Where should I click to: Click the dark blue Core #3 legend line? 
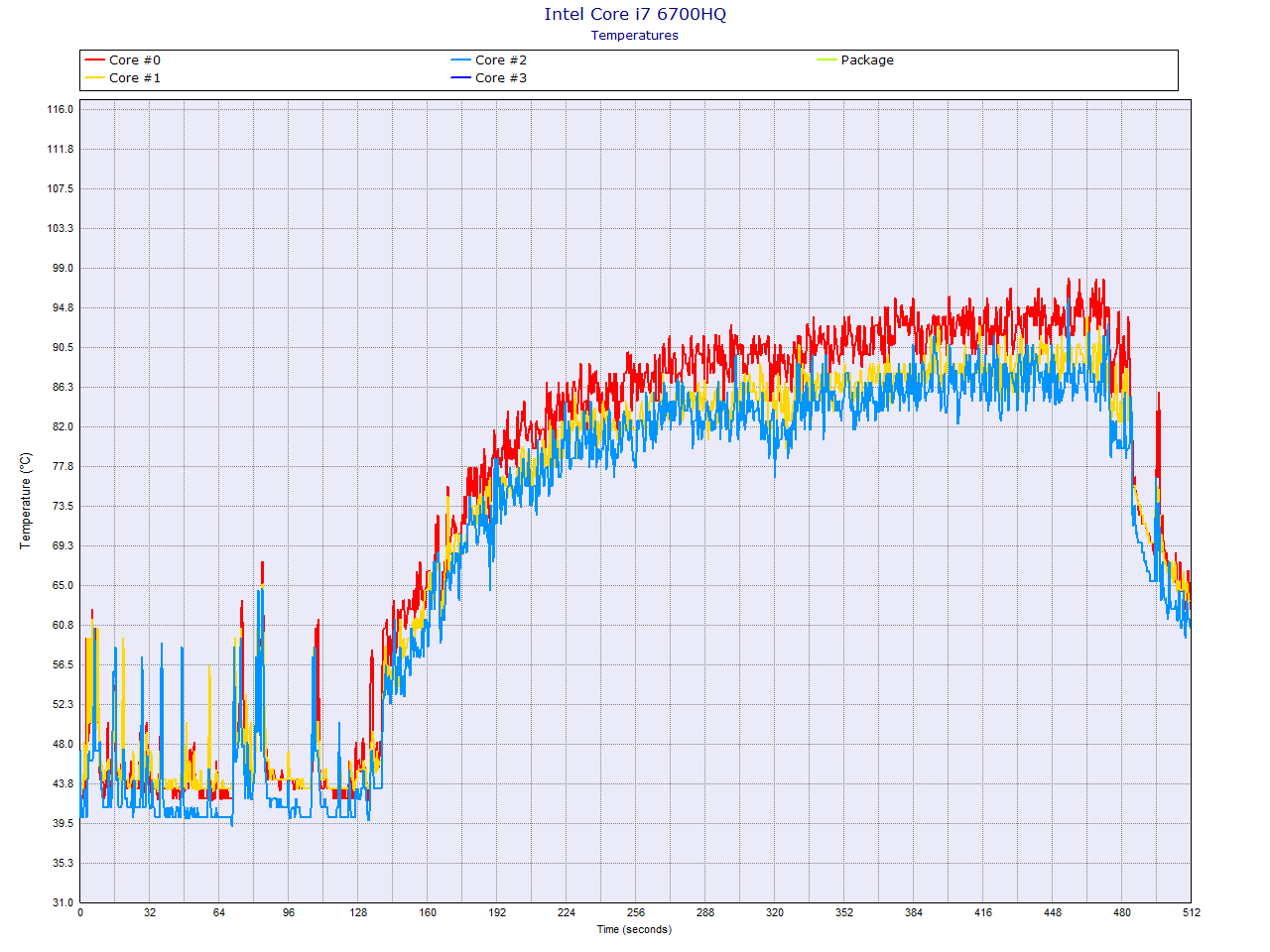coord(460,78)
